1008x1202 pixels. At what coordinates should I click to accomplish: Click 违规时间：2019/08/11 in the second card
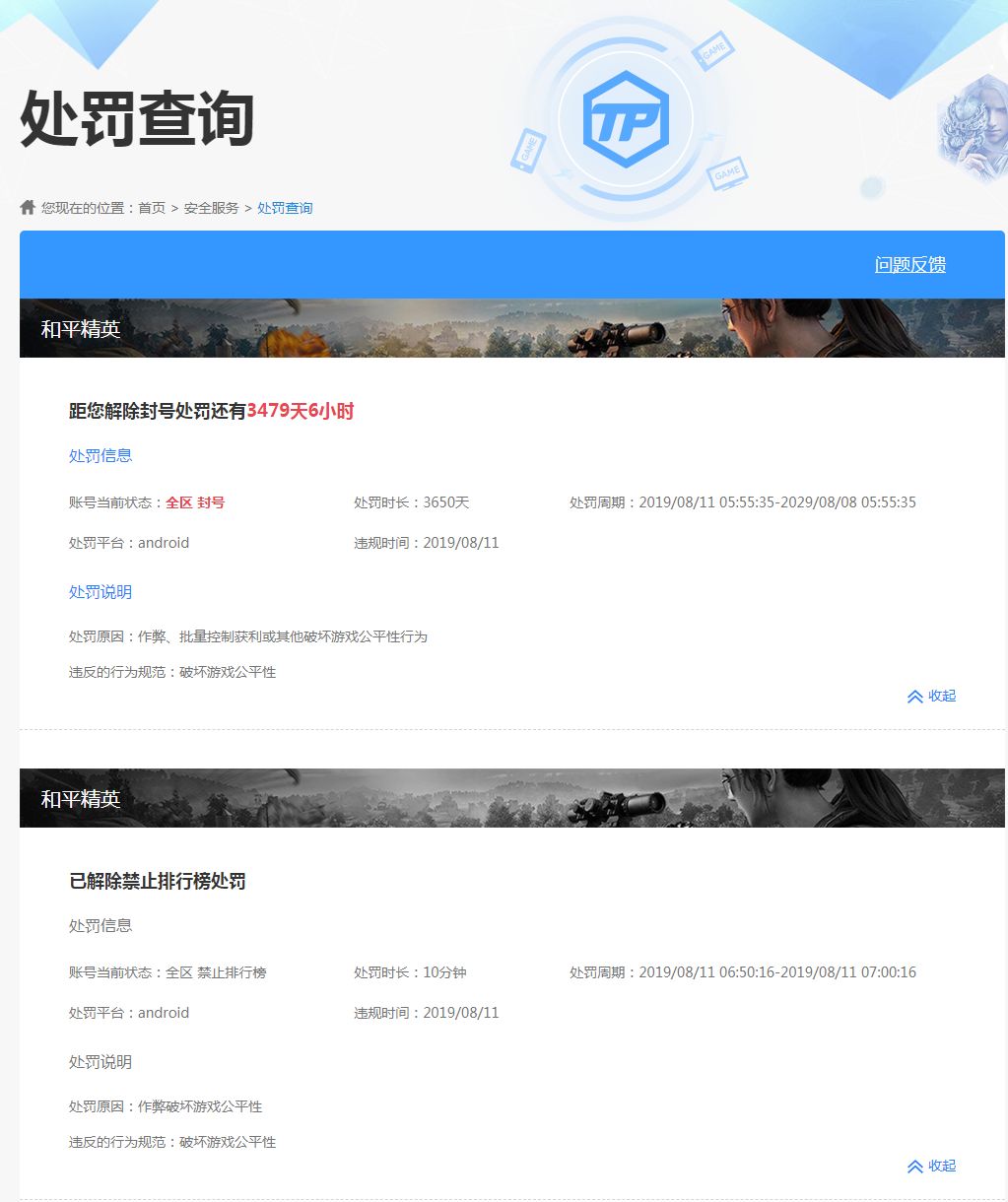click(427, 1013)
